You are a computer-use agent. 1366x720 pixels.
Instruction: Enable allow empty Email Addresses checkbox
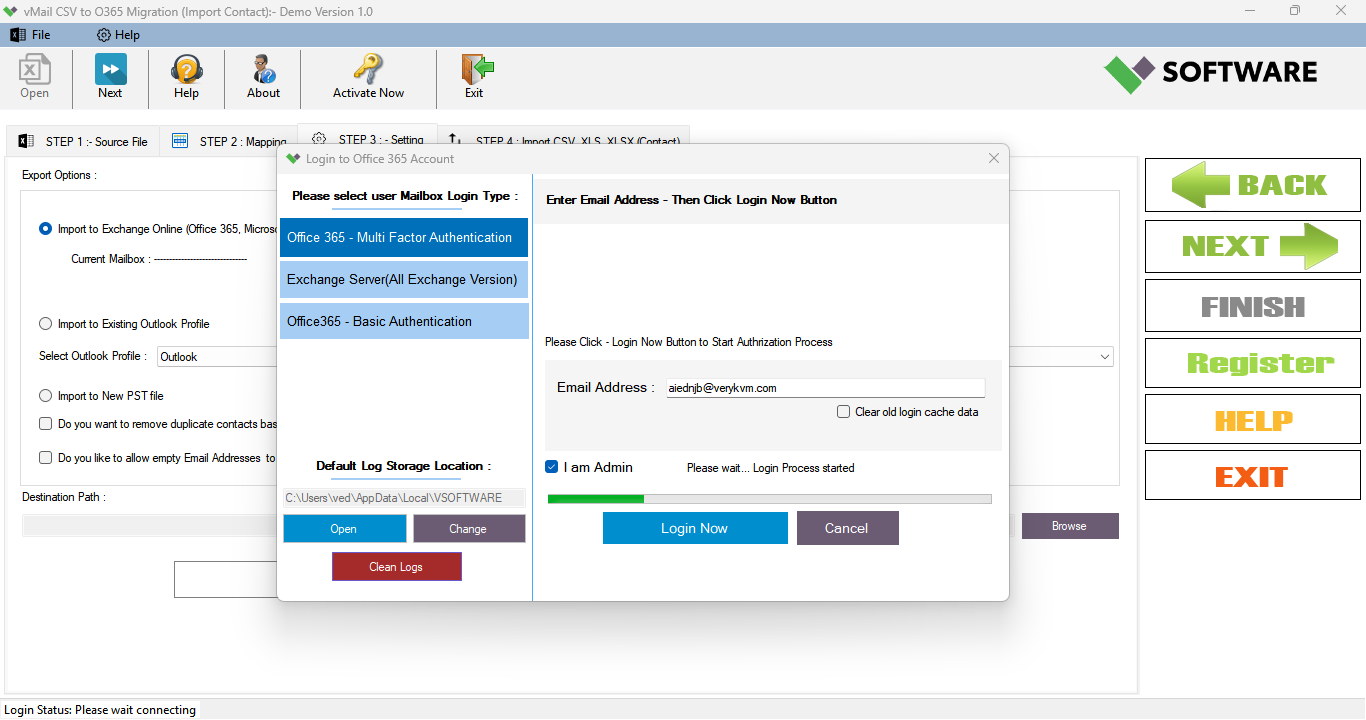tap(45, 458)
